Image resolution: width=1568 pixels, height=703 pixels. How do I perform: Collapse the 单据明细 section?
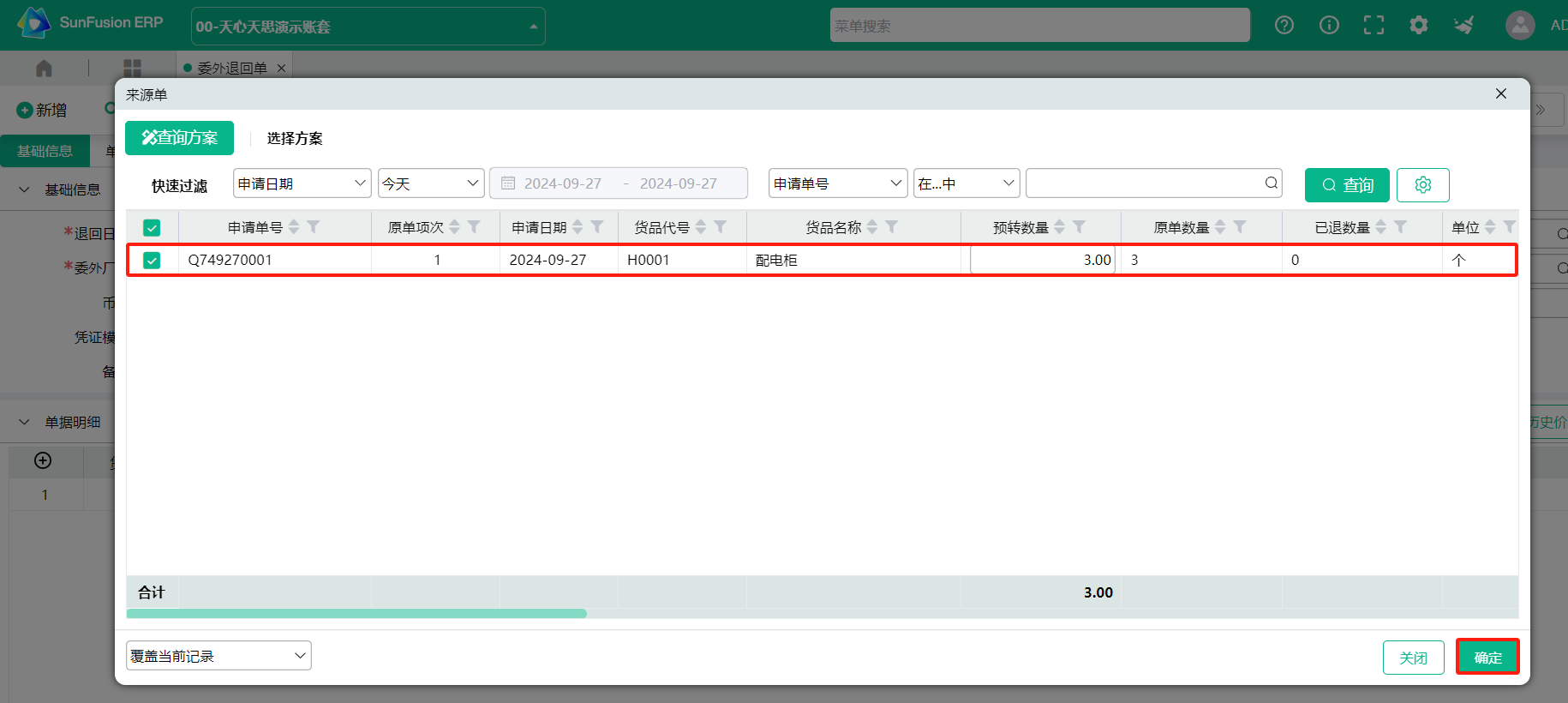24,422
